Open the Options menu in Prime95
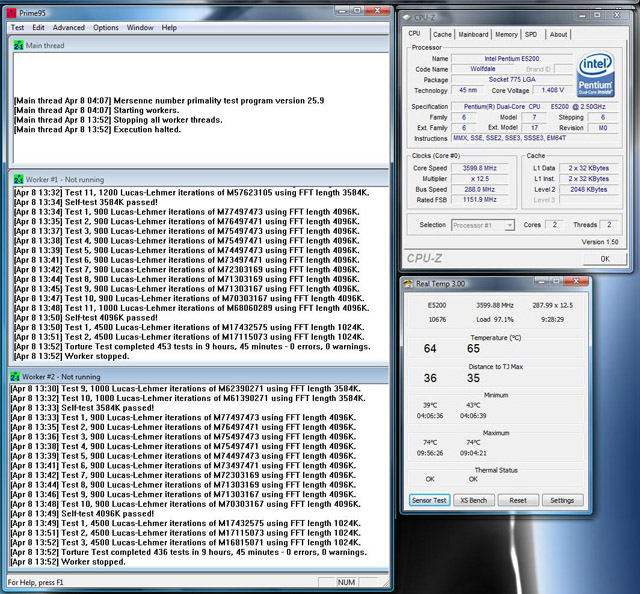The height and width of the screenshot is (594, 640). click(x=106, y=28)
